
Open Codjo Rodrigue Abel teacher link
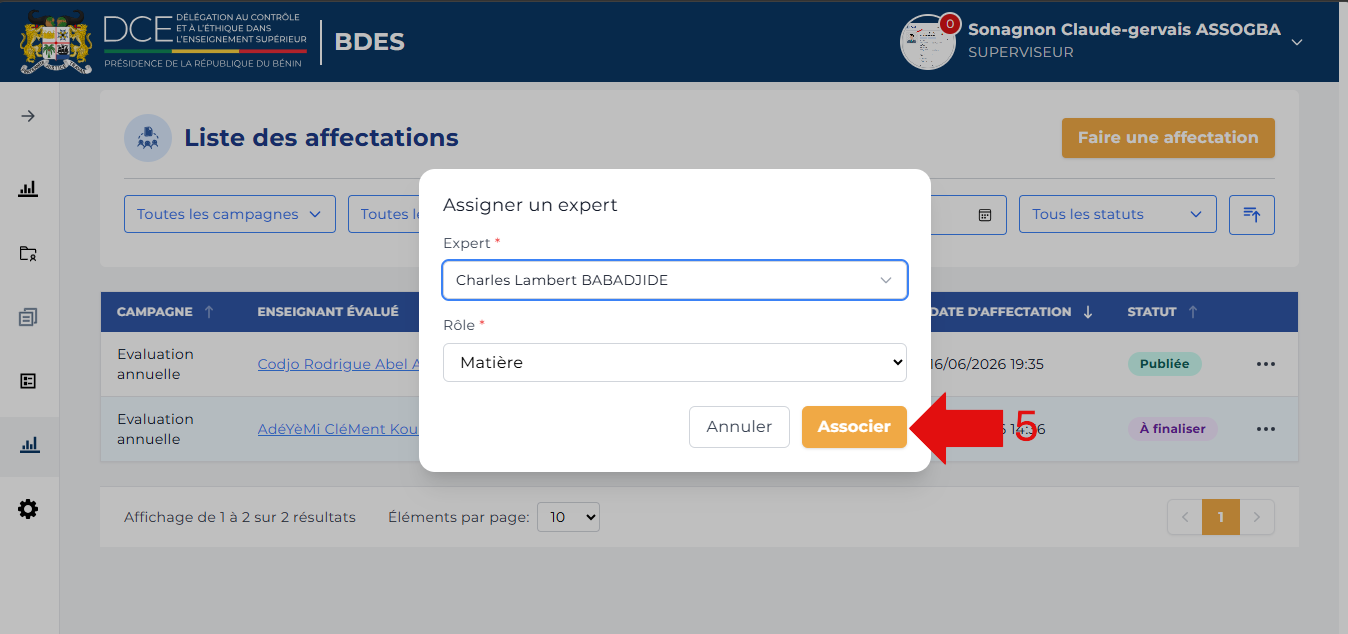338,364
